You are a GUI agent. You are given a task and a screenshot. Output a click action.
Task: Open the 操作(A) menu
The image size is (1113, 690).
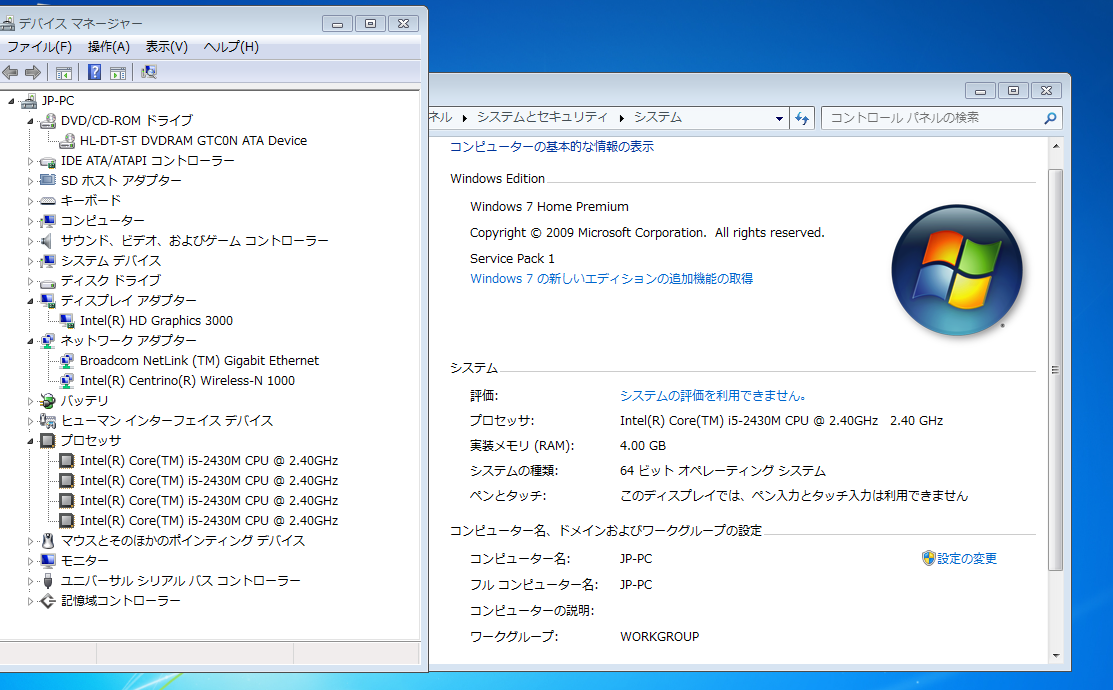click(109, 47)
